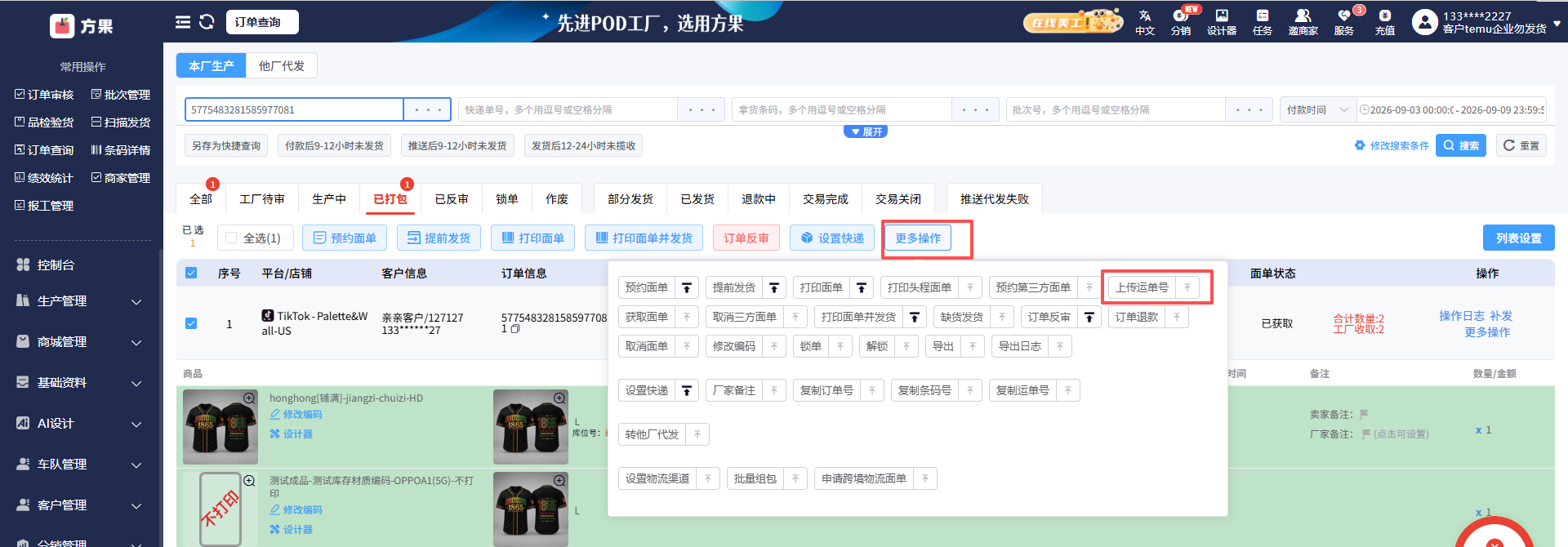Click the 搜索 search button

tap(1461, 145)
